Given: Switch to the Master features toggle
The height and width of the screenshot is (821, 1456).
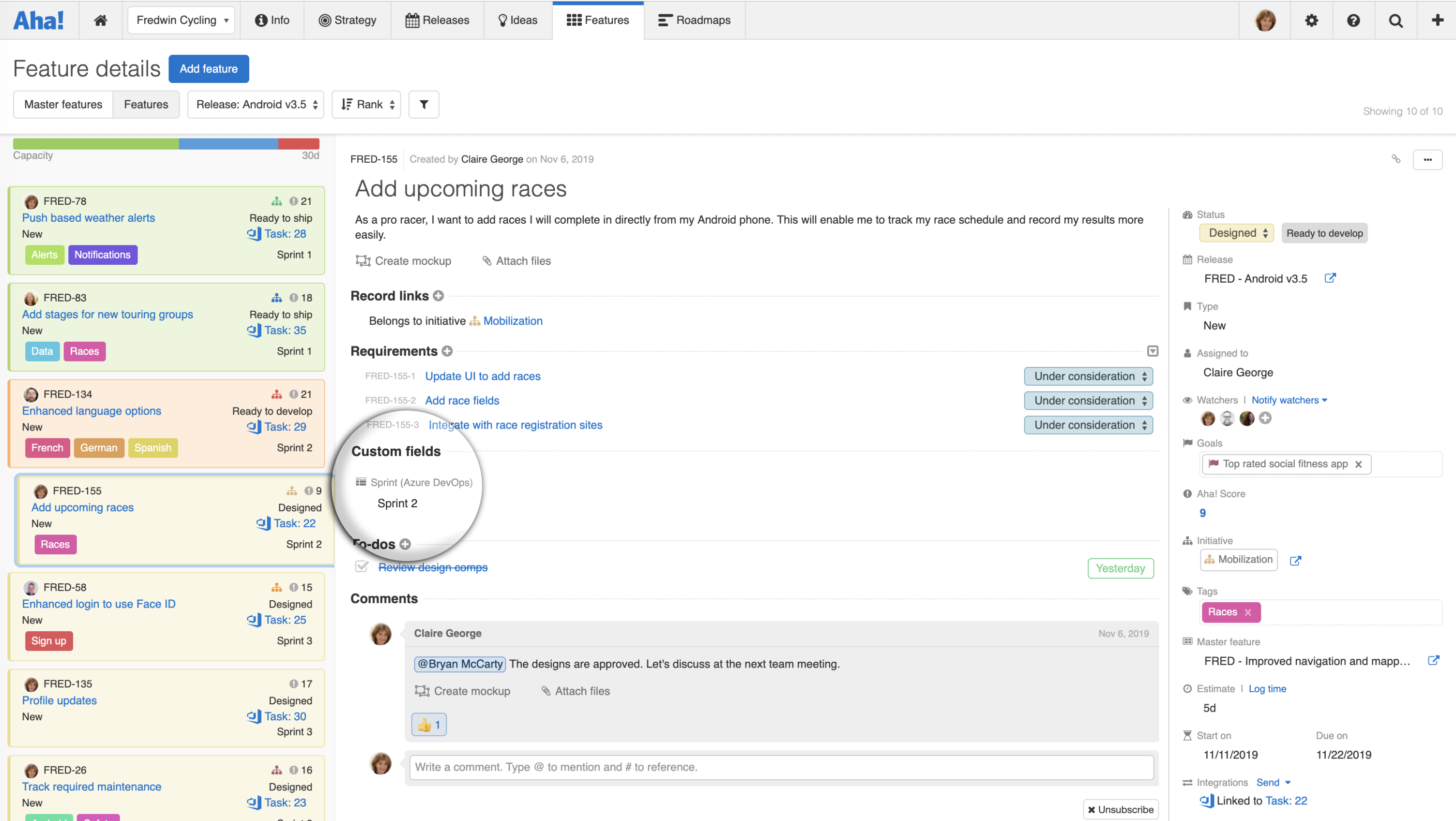Looking at the screenshot, I should [63, 104].
